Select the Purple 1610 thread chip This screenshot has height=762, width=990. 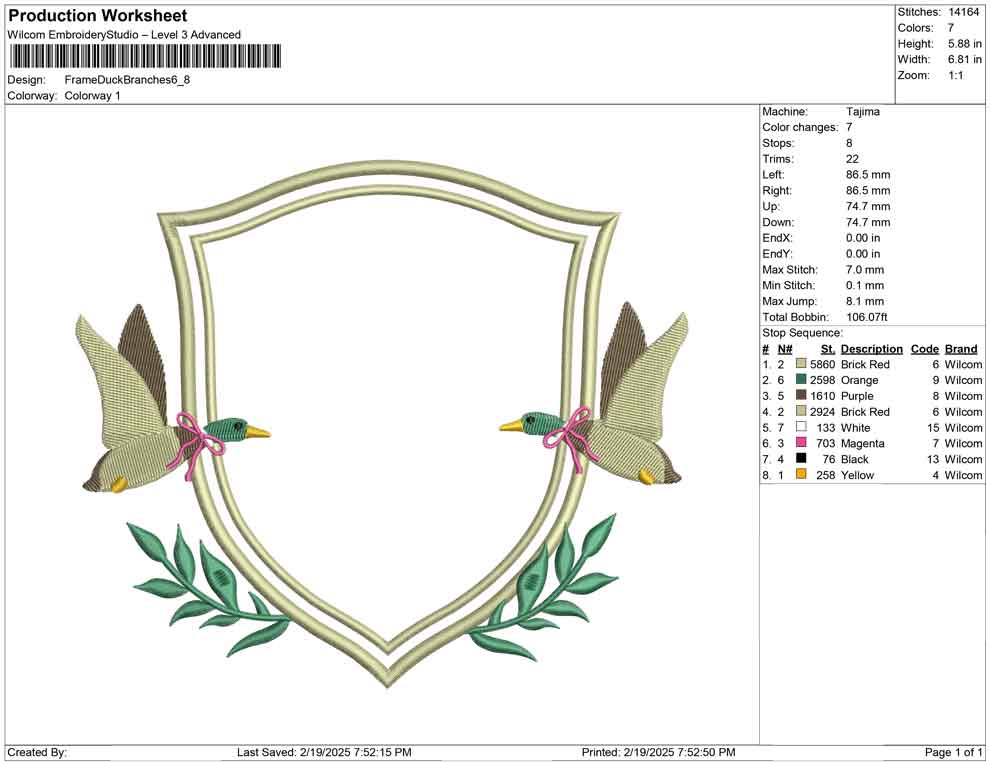(x=800, y=396)
